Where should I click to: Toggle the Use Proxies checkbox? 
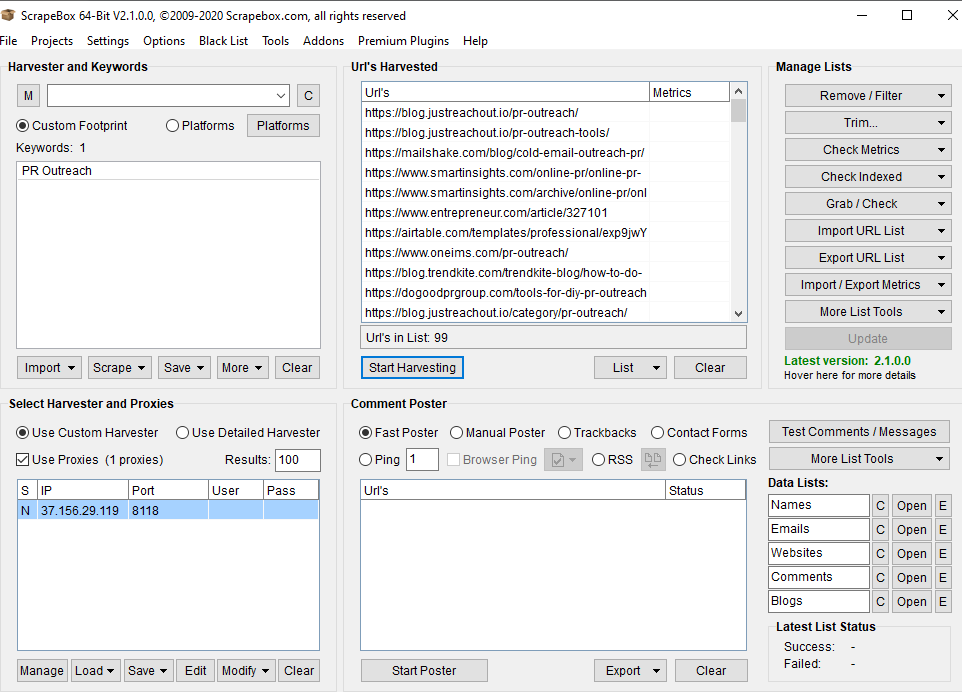(x=23, y=459)
